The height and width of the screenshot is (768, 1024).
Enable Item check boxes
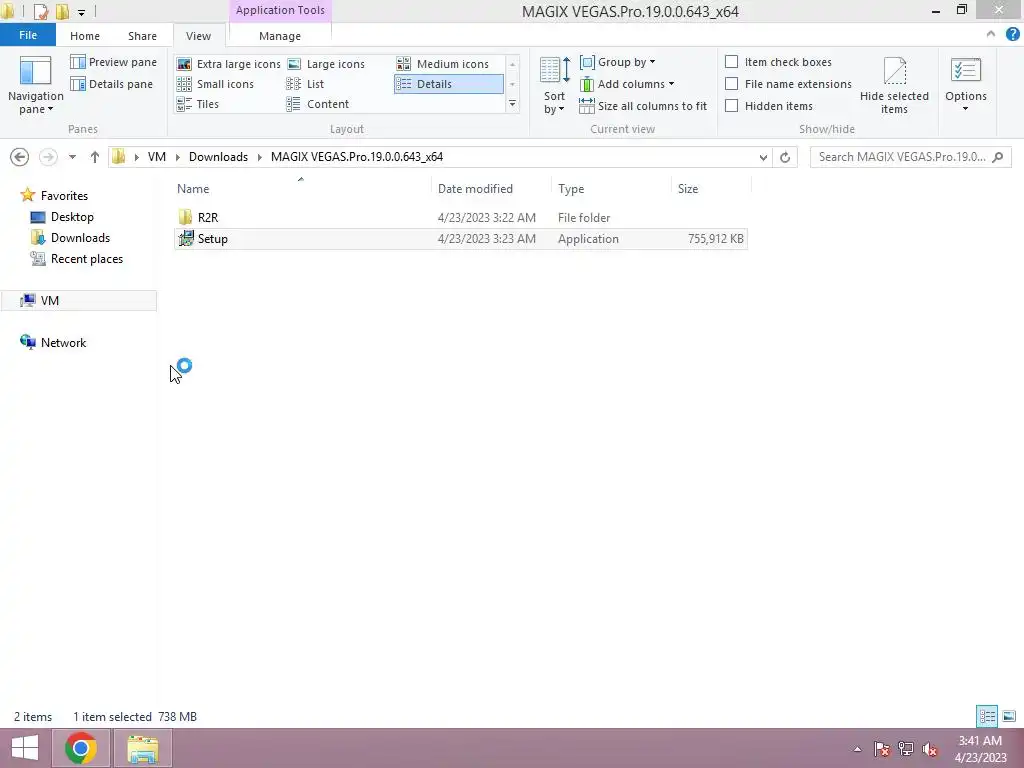[x=731, y=61]
